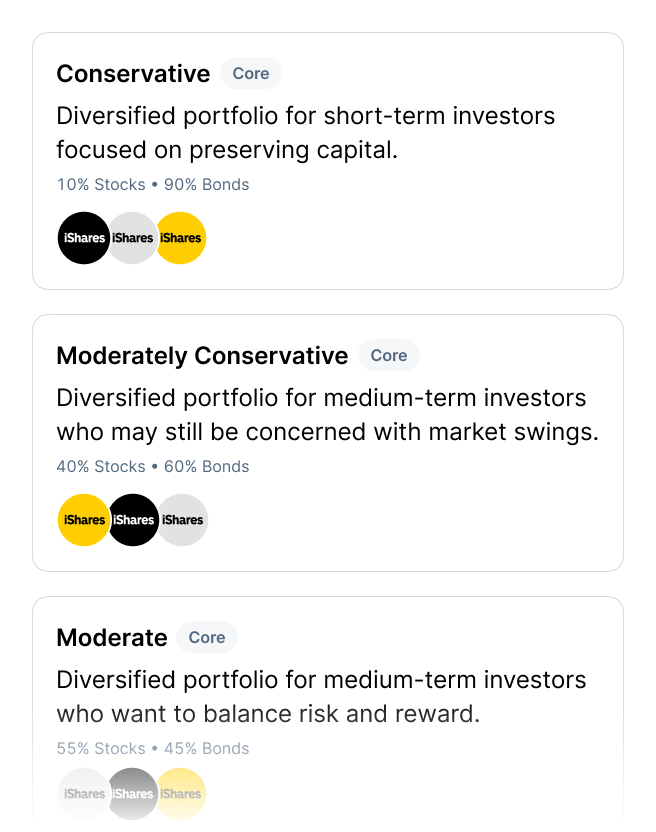The height and width of the screenshot is (832, 656).
Task: Select the Core badge beside Moderate
Action: click(207, 637)
